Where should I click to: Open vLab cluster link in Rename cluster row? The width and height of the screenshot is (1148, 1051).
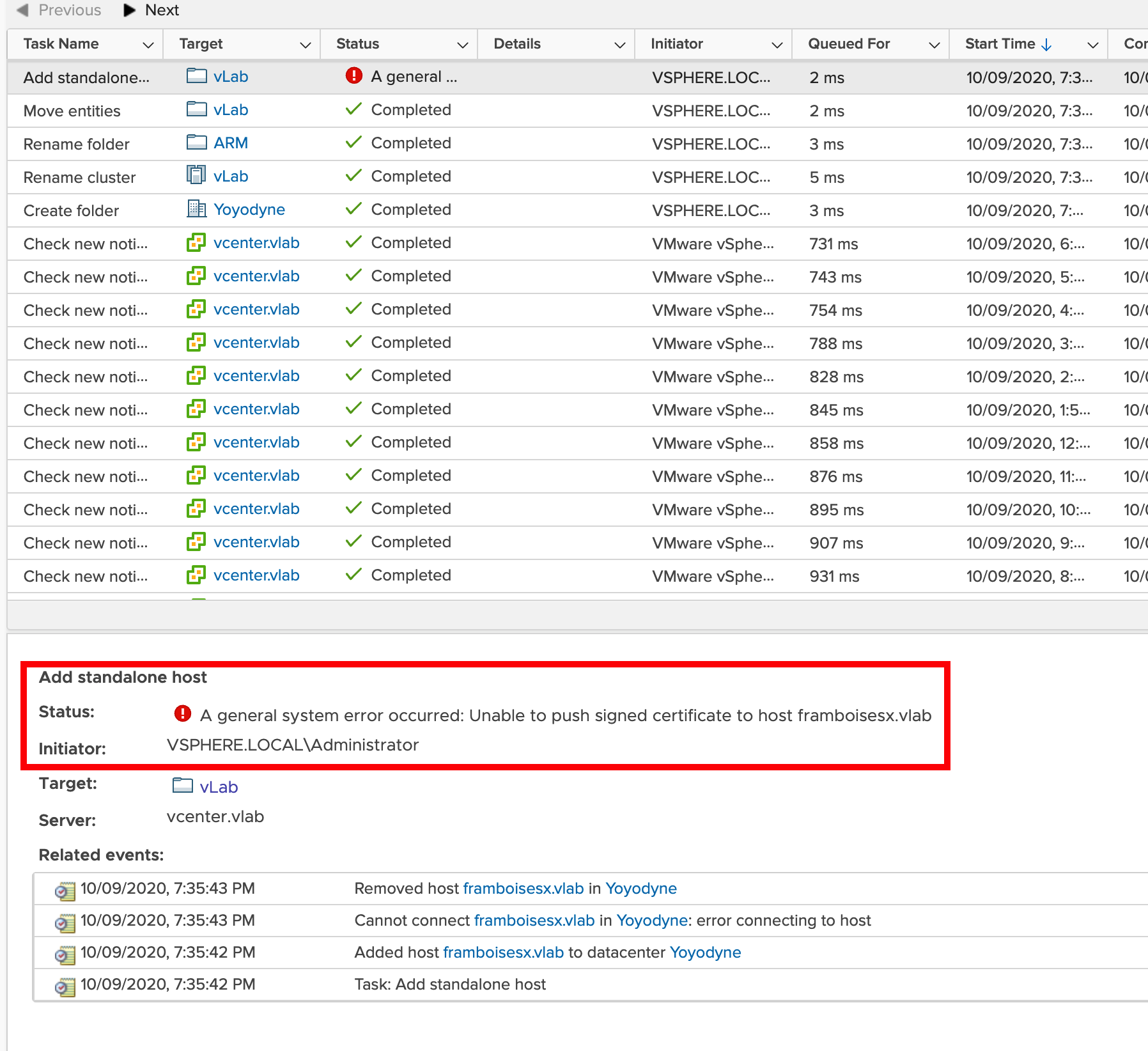[231, 176]
